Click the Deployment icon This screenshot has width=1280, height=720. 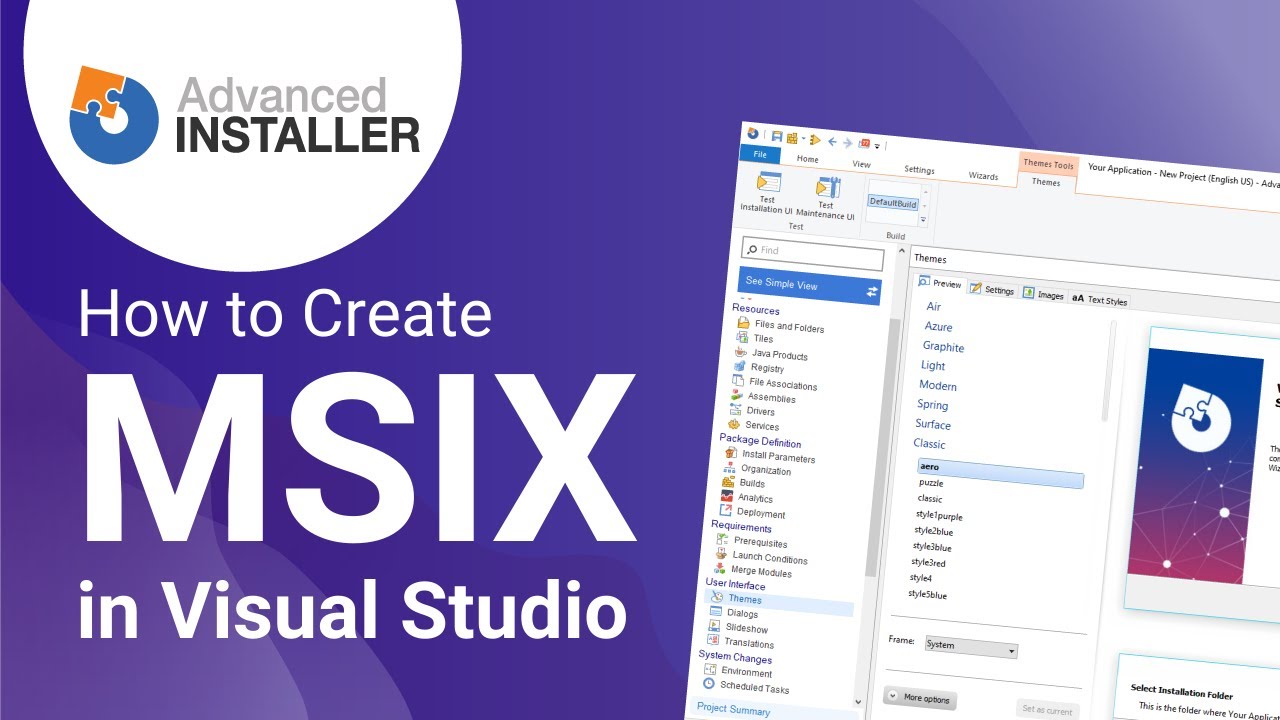(x=726, y=511)
